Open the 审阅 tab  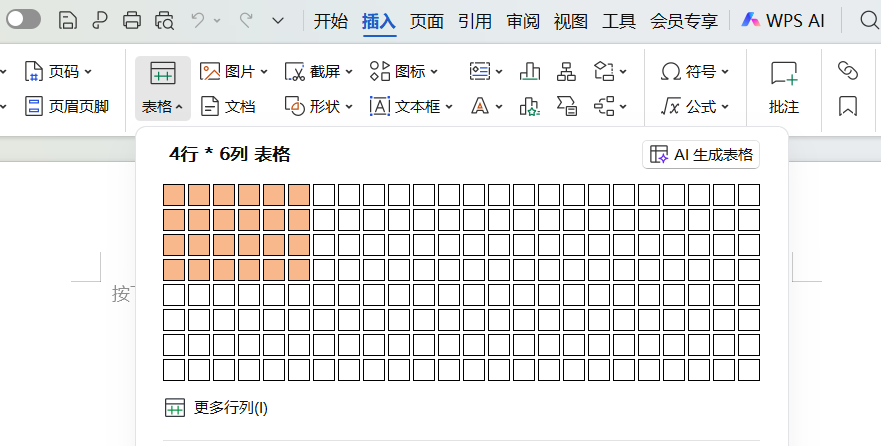[x=523, y=21]
